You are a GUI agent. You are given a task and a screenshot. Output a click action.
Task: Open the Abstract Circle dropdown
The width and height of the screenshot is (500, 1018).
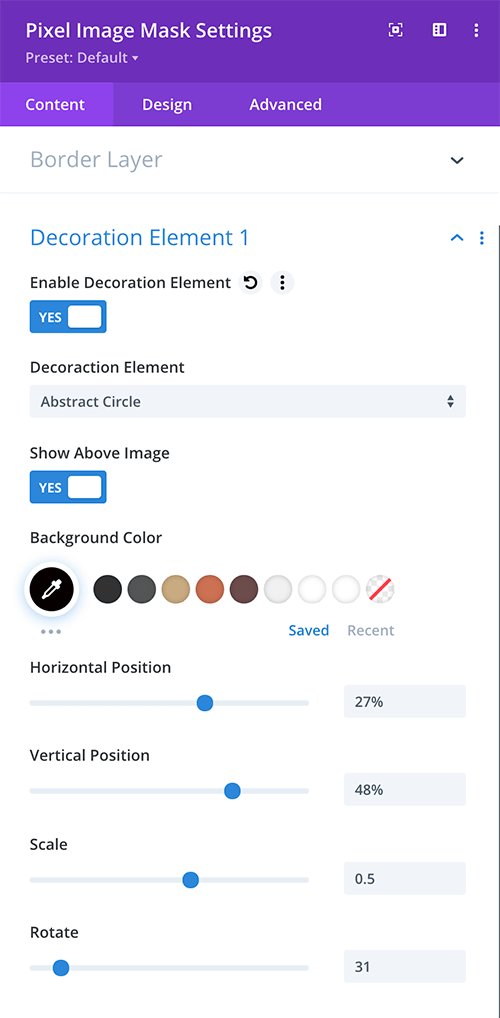coord(248,401)
